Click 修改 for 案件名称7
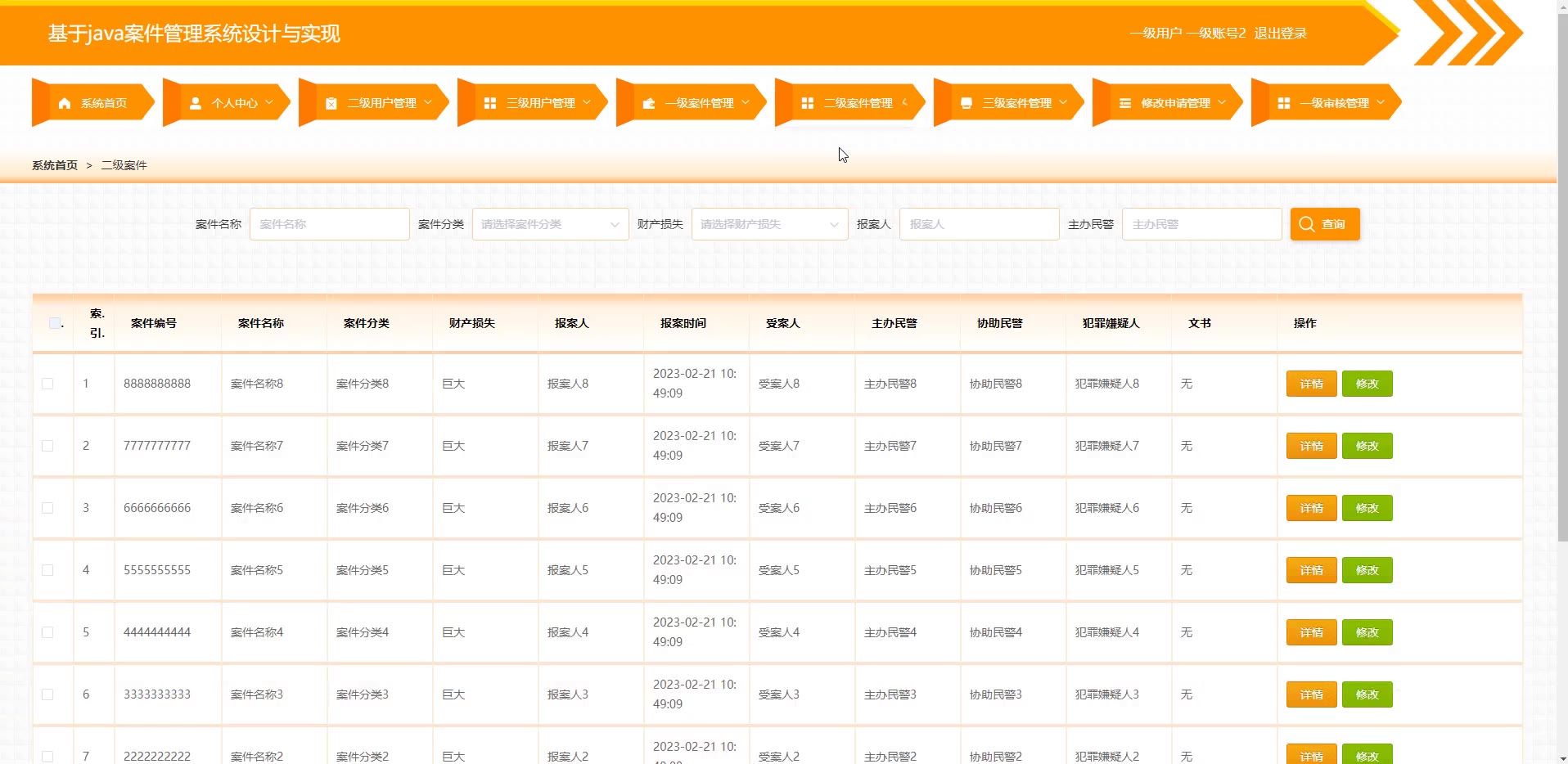Viewport: 1568px width, 764px height. point(1367,446)
